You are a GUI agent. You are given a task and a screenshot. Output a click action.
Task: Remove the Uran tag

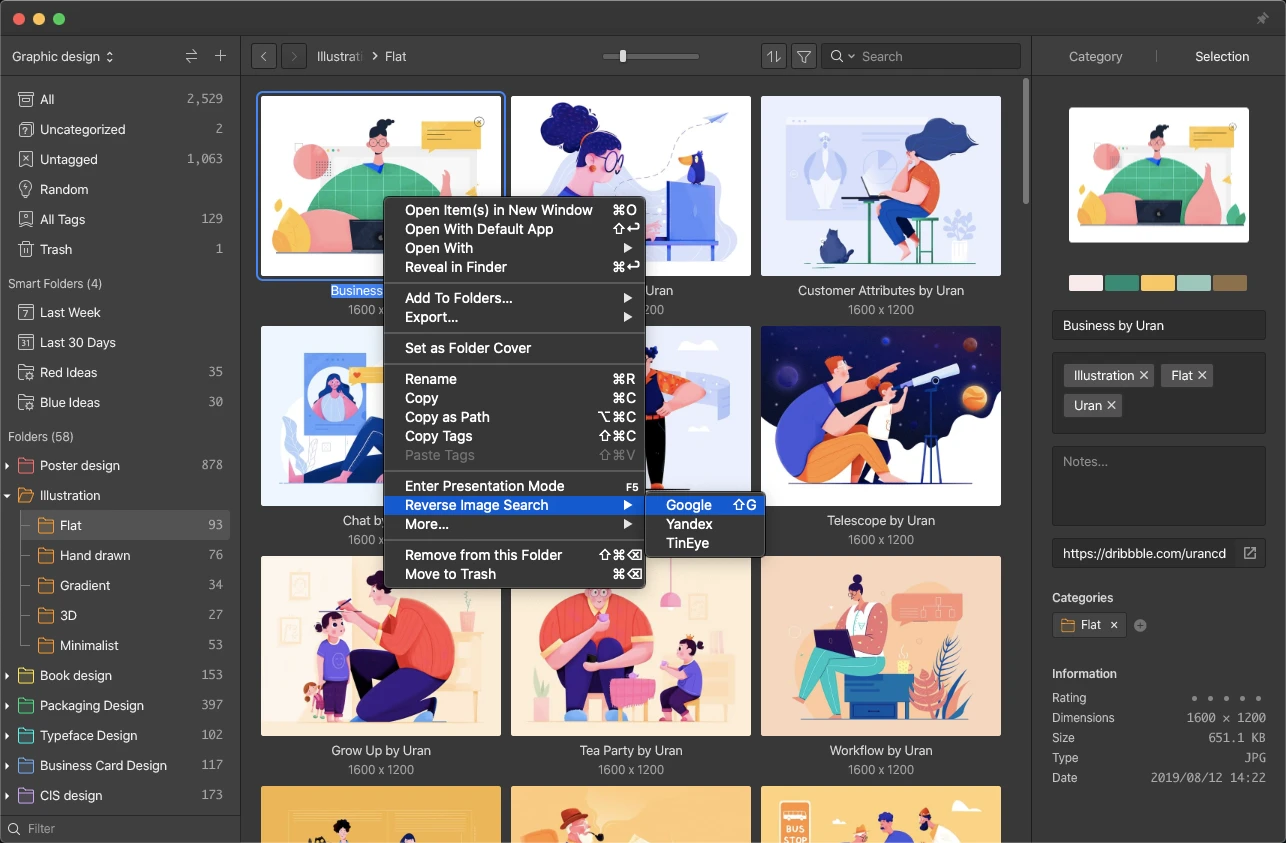click(1111, 406)
